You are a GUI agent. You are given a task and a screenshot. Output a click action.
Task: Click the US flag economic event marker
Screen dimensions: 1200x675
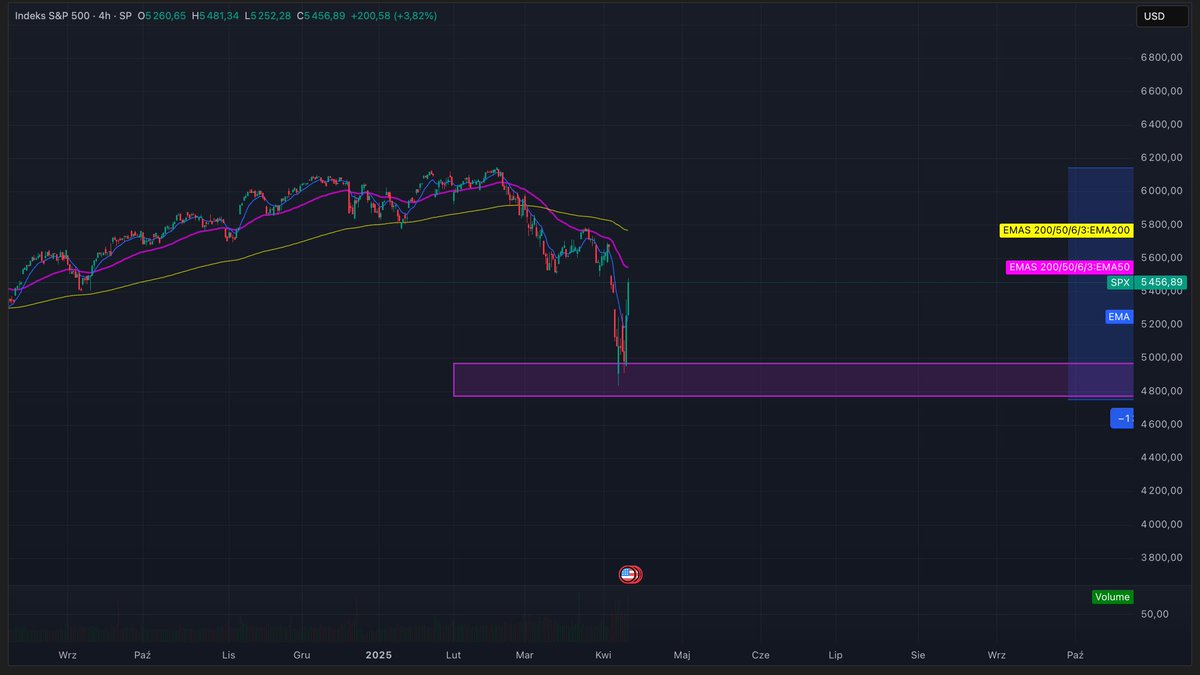tap(628, 574)
